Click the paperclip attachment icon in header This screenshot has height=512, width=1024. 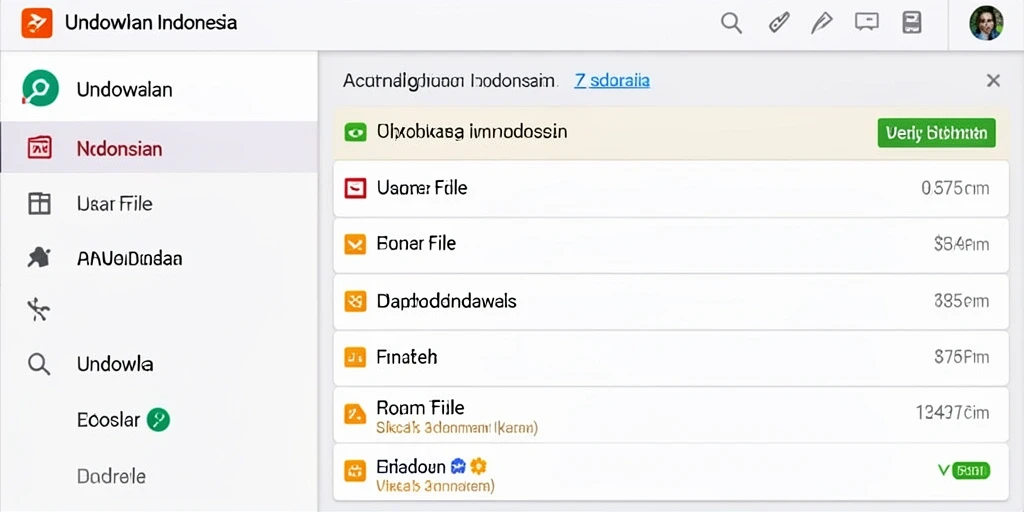click(x=777, y=24)
